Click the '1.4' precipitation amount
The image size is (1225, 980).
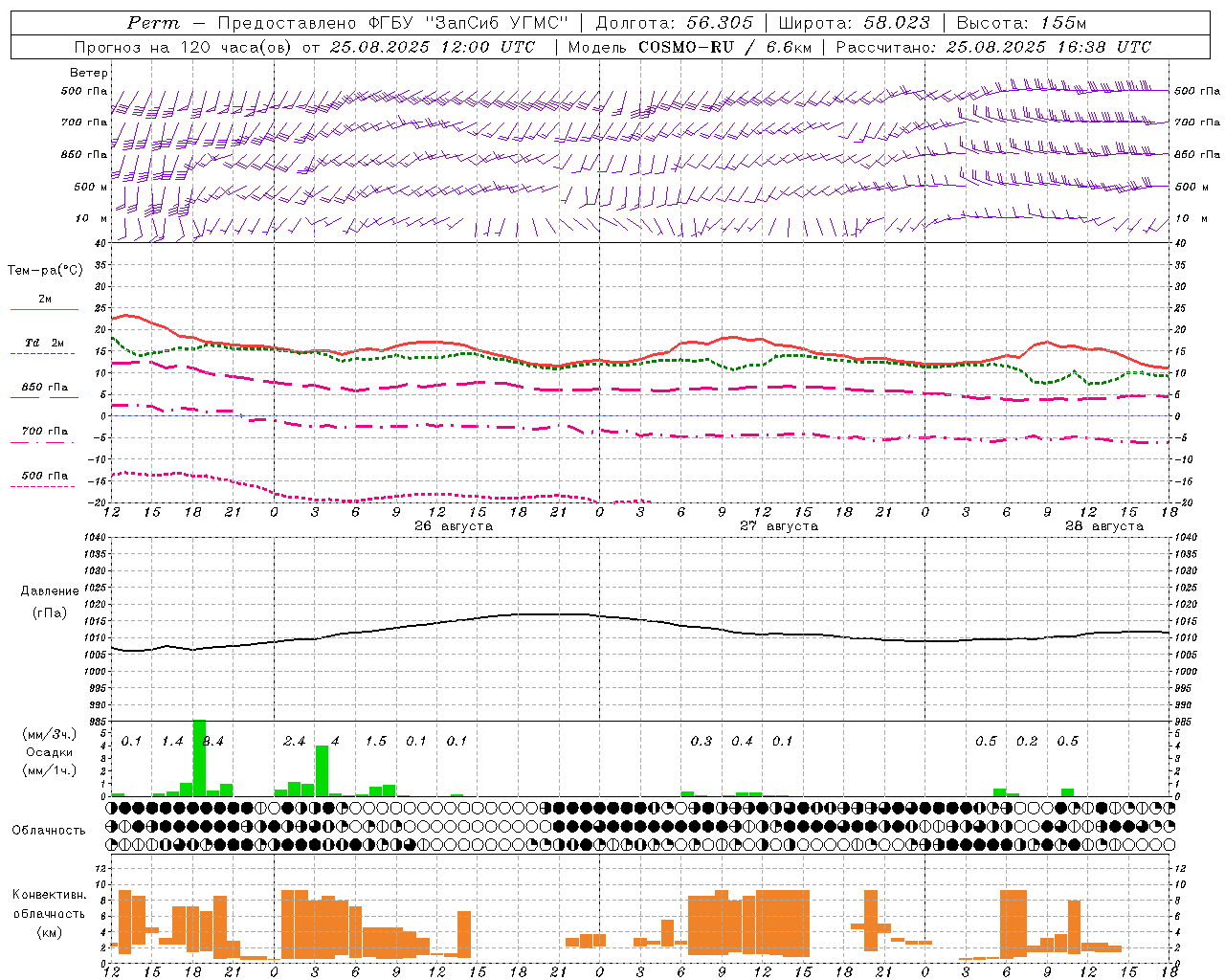[x=172, y=742]
